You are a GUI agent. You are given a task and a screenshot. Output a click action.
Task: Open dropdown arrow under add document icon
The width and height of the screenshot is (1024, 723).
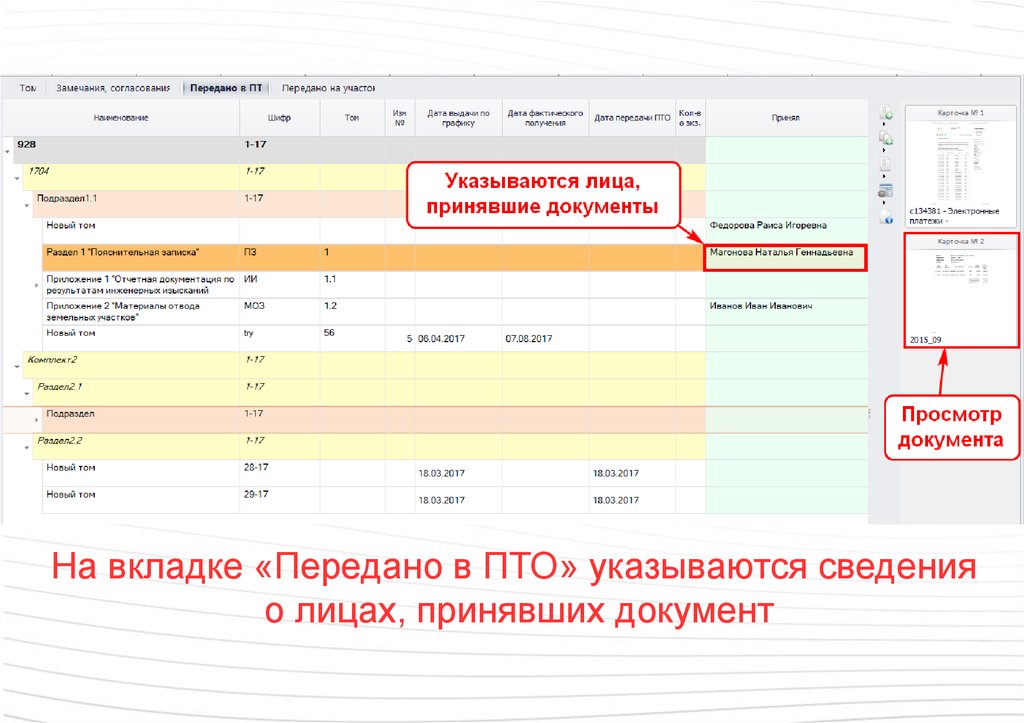point(884,124)
